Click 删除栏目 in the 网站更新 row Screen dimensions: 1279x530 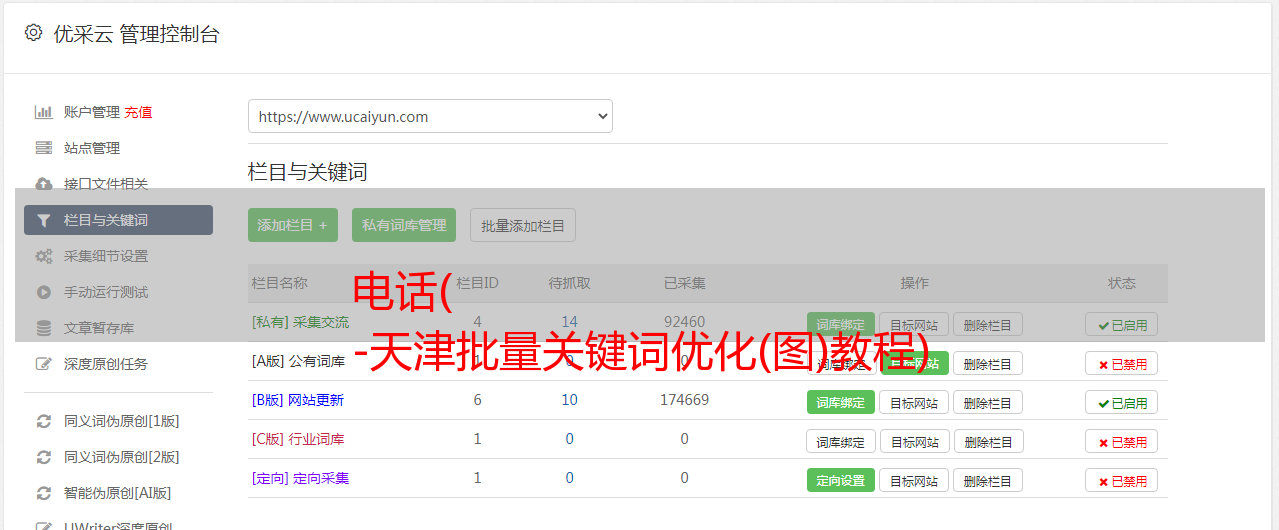(x=988, y=402)
